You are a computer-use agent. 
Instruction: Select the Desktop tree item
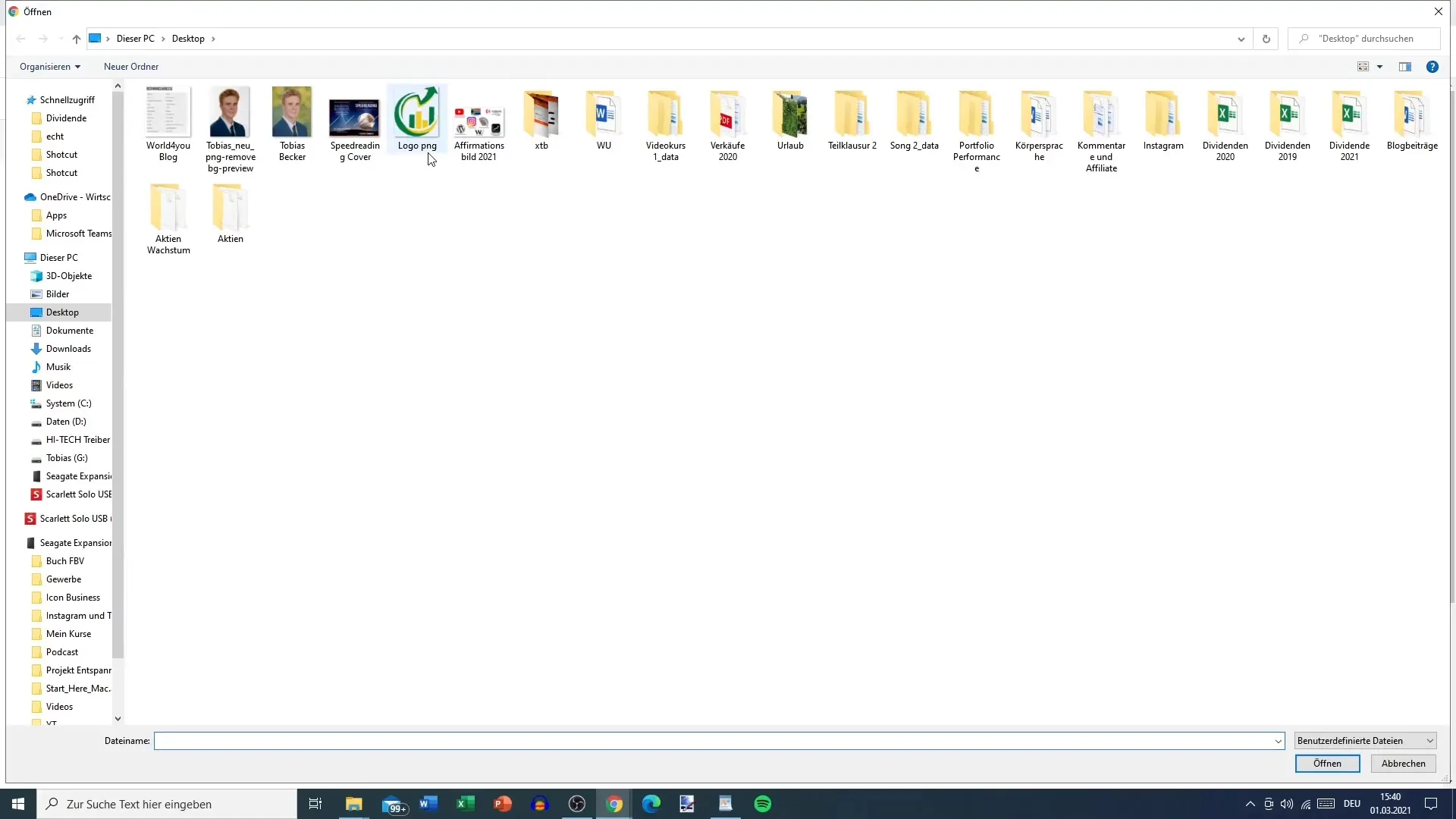(62, 312)
